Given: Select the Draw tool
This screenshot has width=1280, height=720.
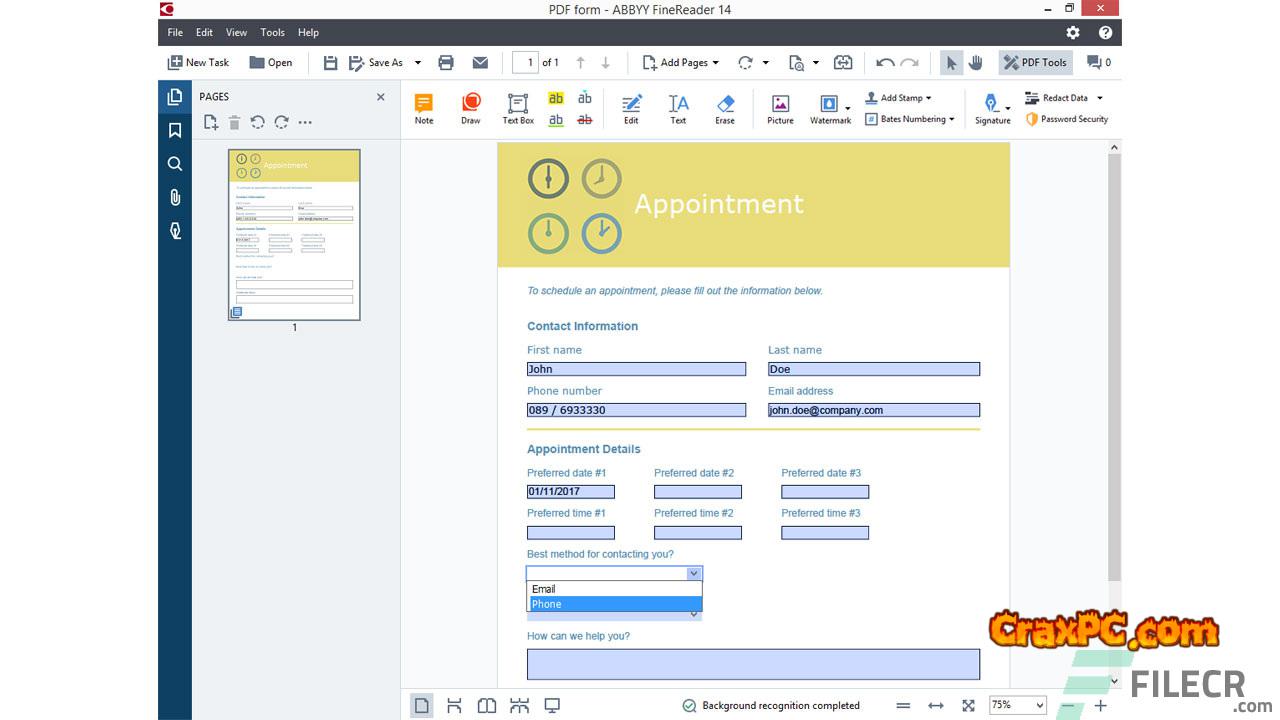Looking at the screenshot, I should coord(470,108).
